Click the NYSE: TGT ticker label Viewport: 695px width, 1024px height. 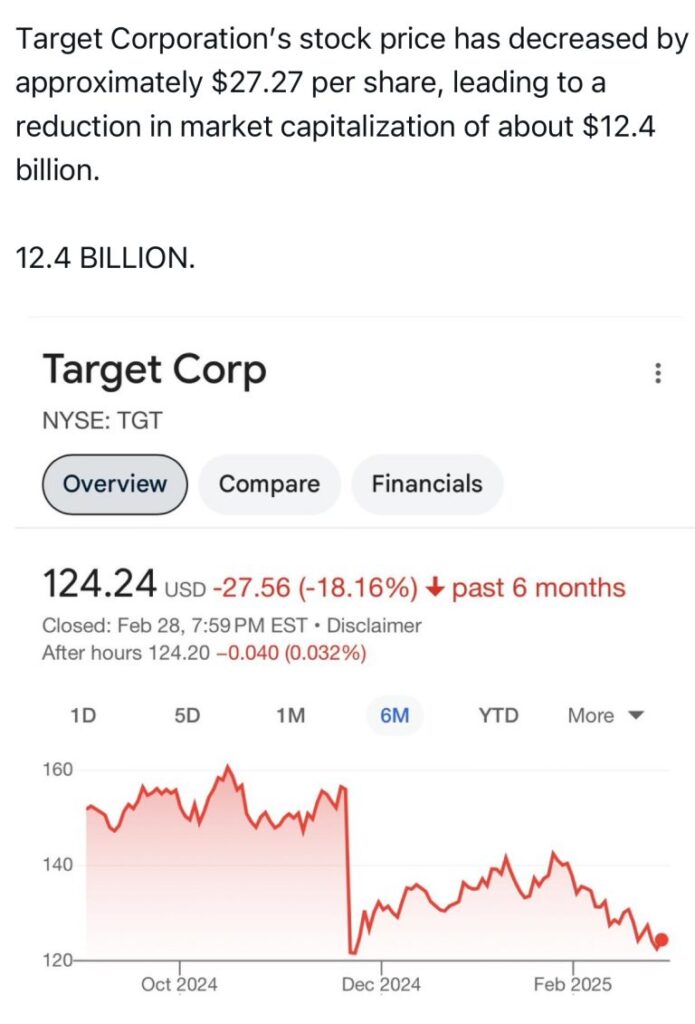(x=100, y=421)
